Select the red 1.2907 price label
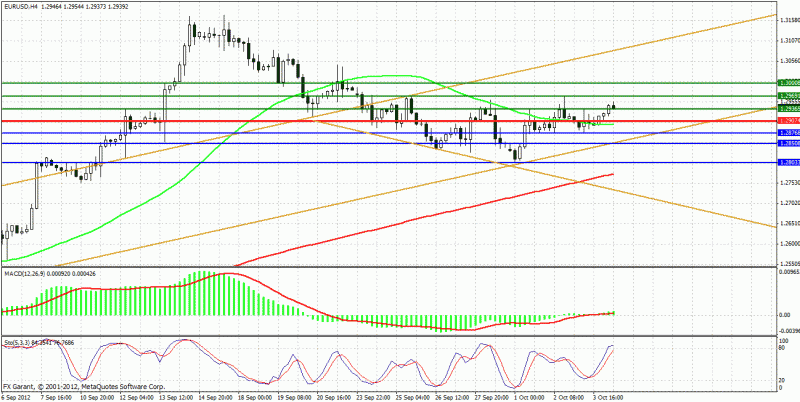The width and height of the screenshot is (800, 402). pos(788,120)
